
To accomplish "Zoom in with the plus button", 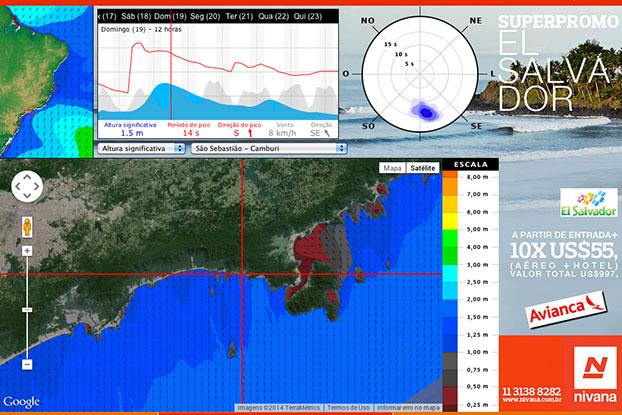I will tap(27, 251).
